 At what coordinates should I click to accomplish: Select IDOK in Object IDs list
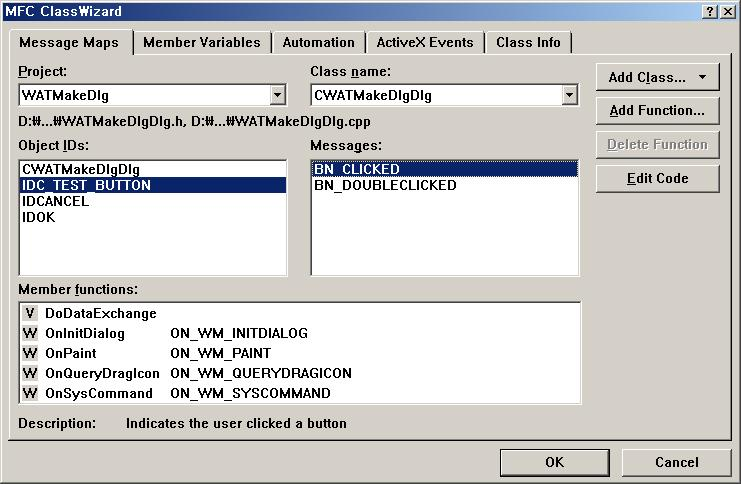tap(153, 217)
